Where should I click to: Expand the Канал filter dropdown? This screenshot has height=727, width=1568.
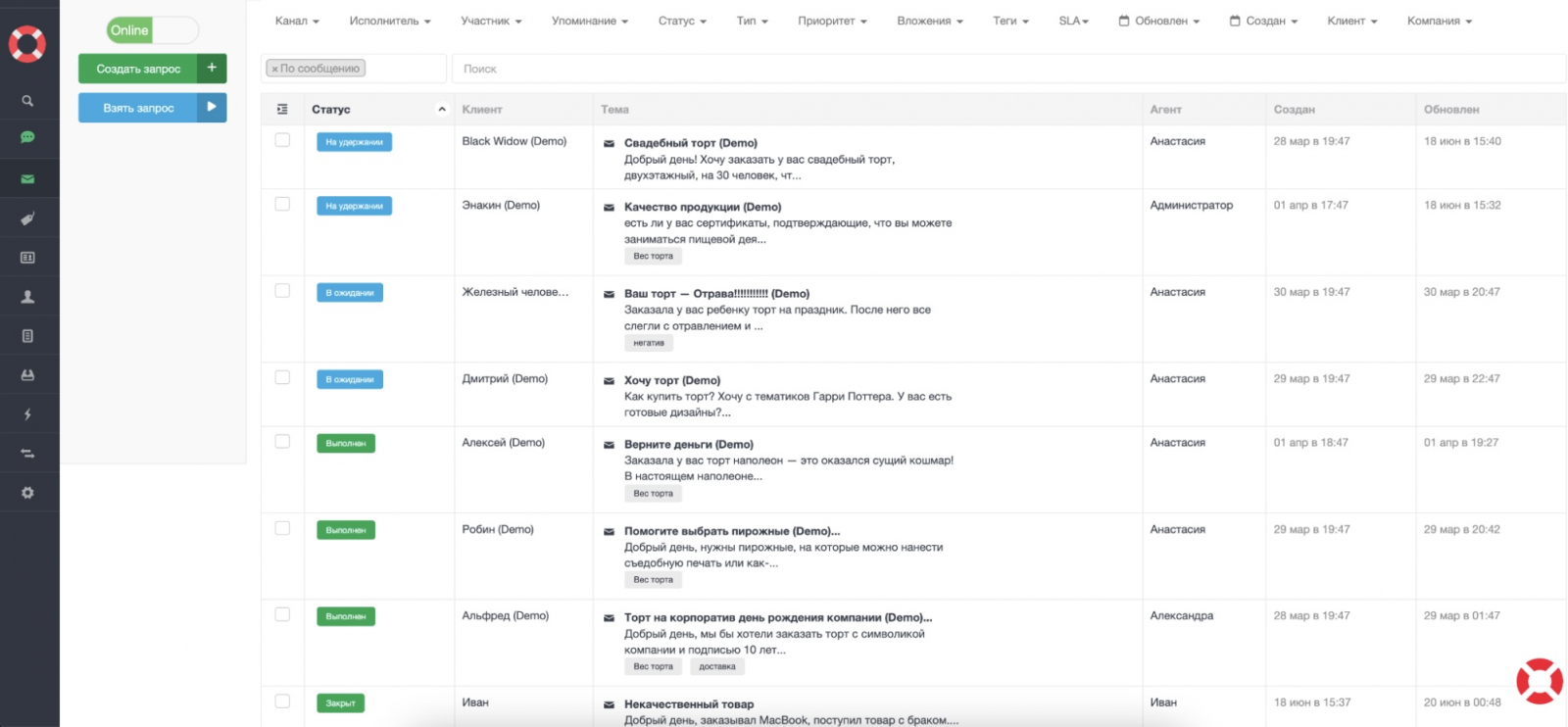pos(297,21)
